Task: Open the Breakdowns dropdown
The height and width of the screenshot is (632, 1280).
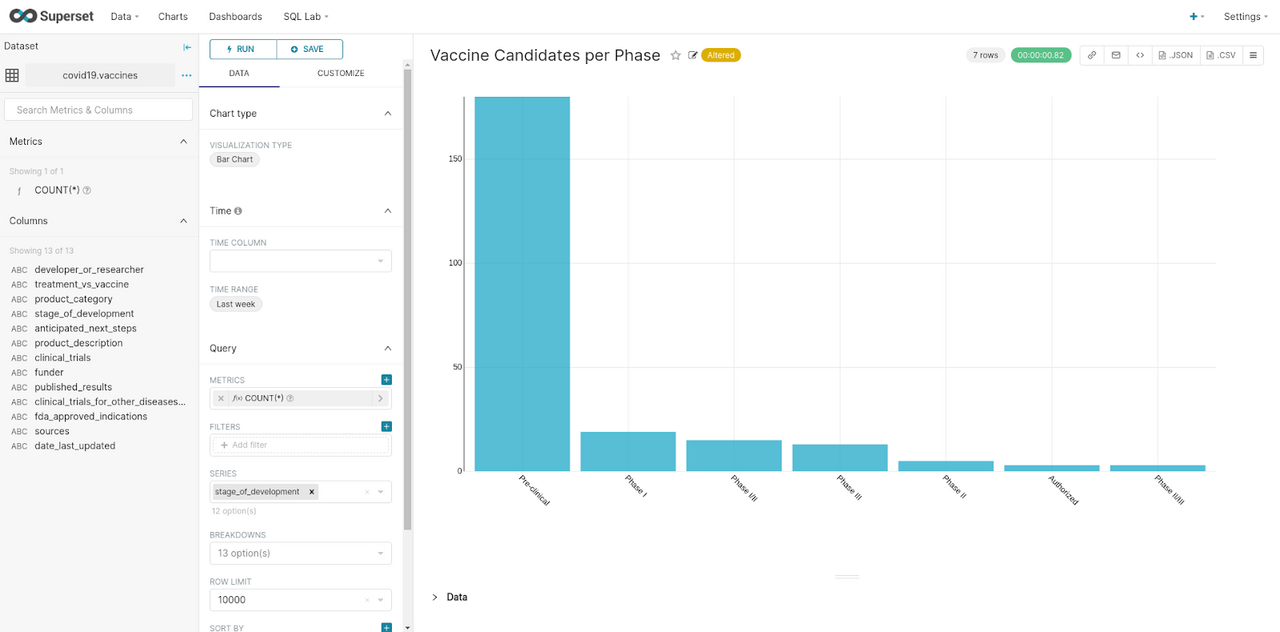Action: (x=300, y=552)
